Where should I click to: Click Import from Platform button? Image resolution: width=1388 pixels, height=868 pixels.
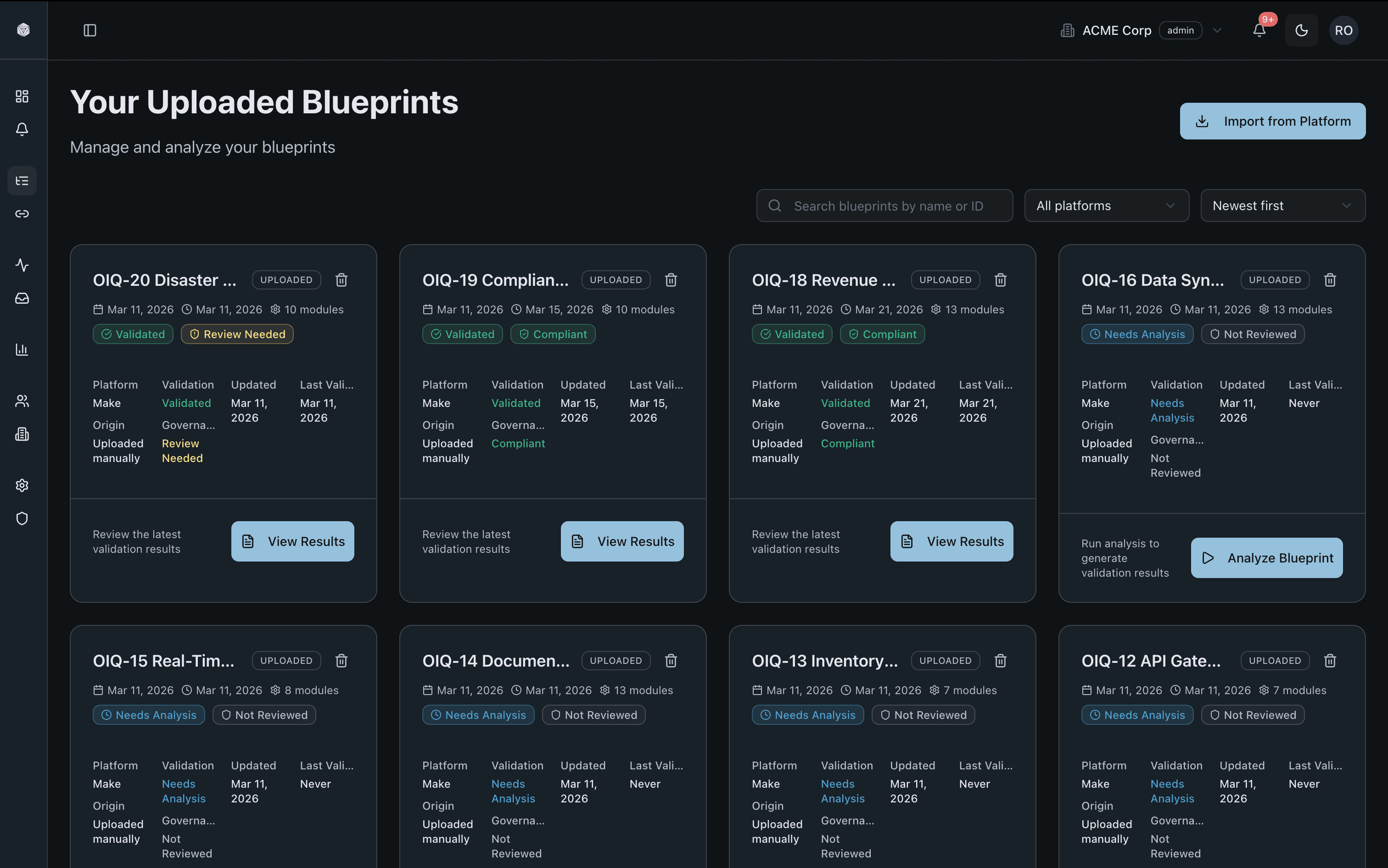[1272, 121]
